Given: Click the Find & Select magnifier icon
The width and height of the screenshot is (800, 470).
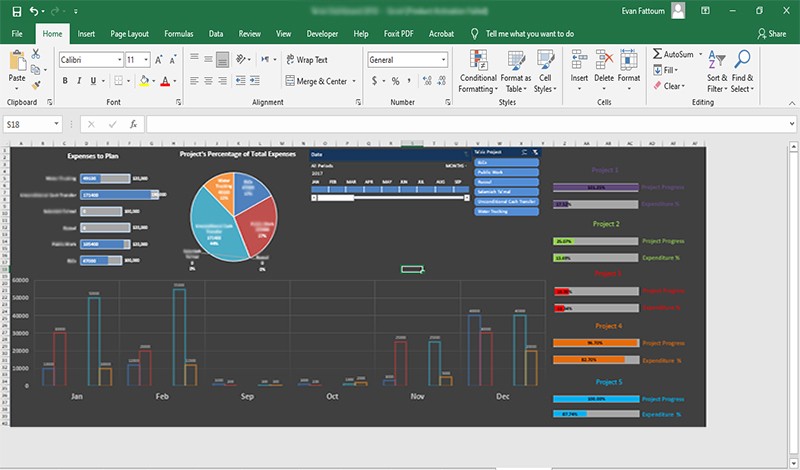Looking at the screenshot, I should (x=742, y=70).
